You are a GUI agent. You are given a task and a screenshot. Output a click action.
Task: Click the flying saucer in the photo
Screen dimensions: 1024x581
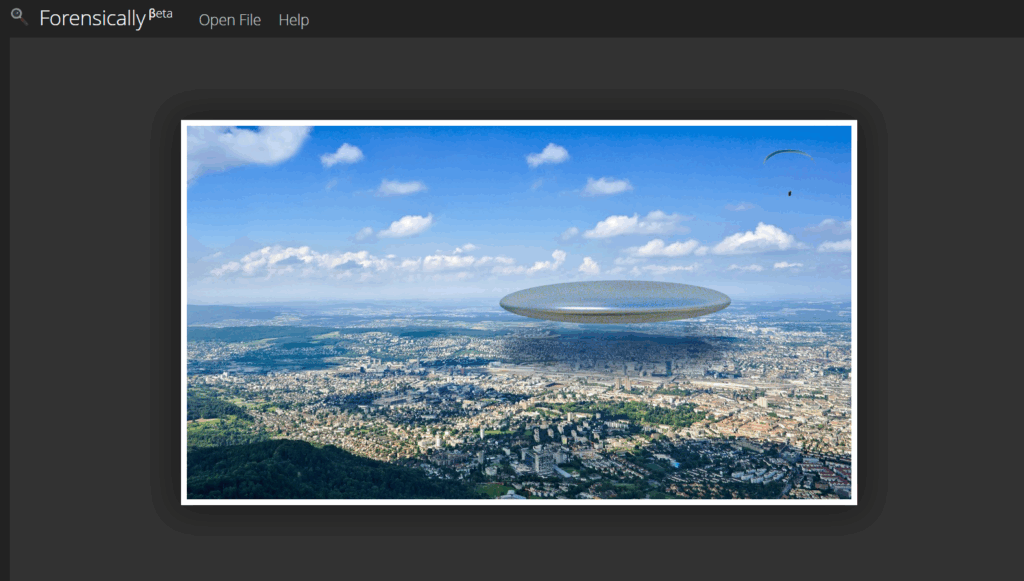(614, 301)
